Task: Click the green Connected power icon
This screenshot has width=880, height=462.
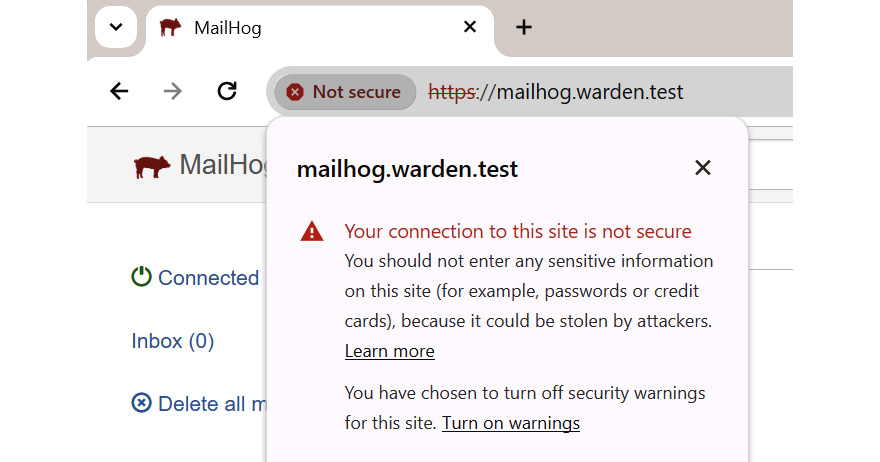Action: (141, 276)
